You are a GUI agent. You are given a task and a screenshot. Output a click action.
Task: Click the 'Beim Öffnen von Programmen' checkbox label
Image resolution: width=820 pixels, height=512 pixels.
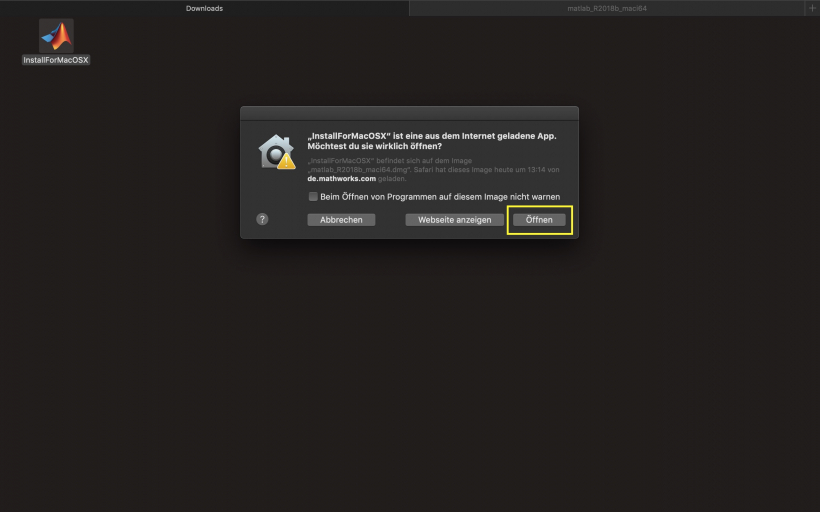point(439,197)
